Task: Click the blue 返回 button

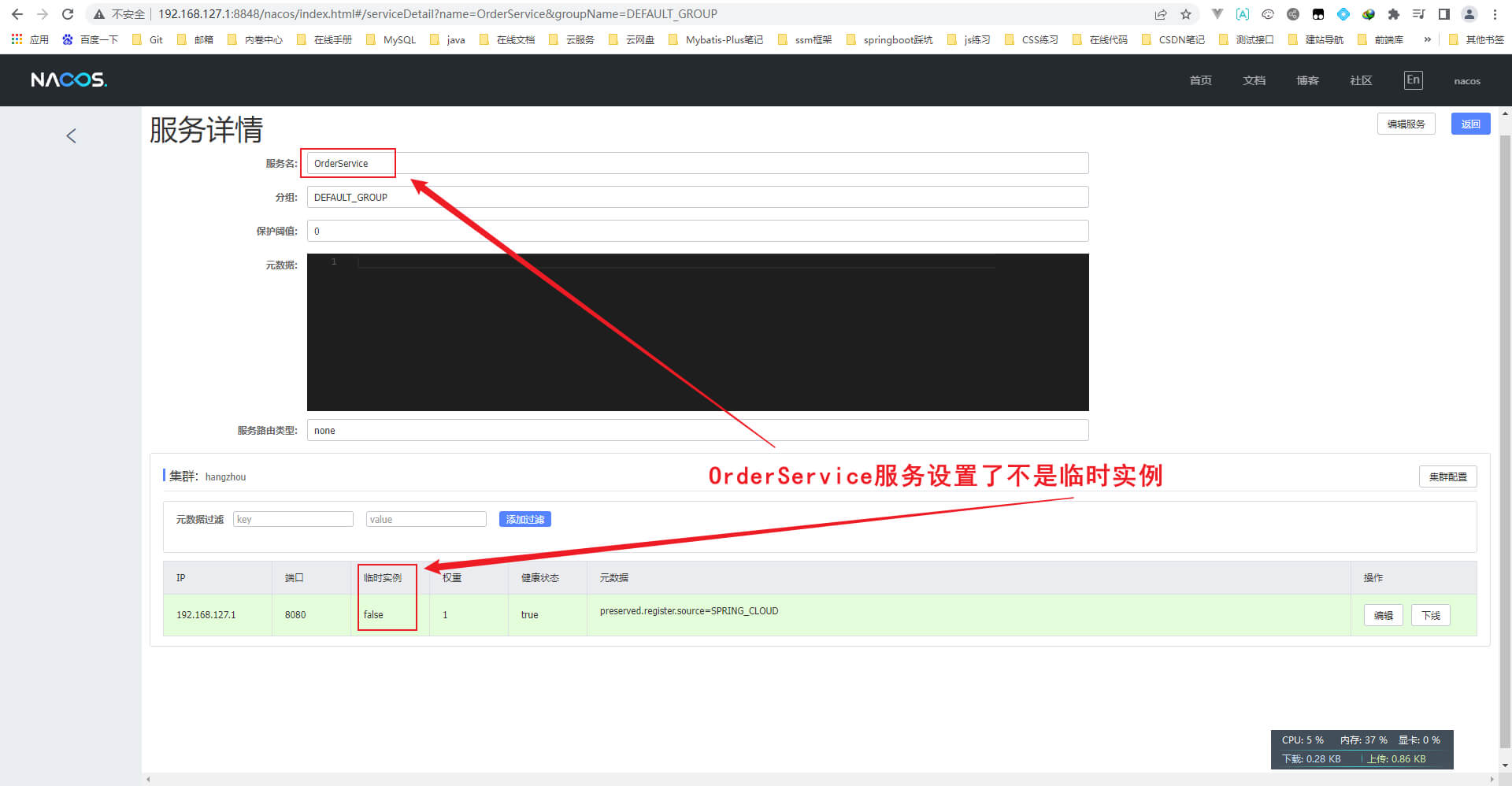Action: [1470, 124]
